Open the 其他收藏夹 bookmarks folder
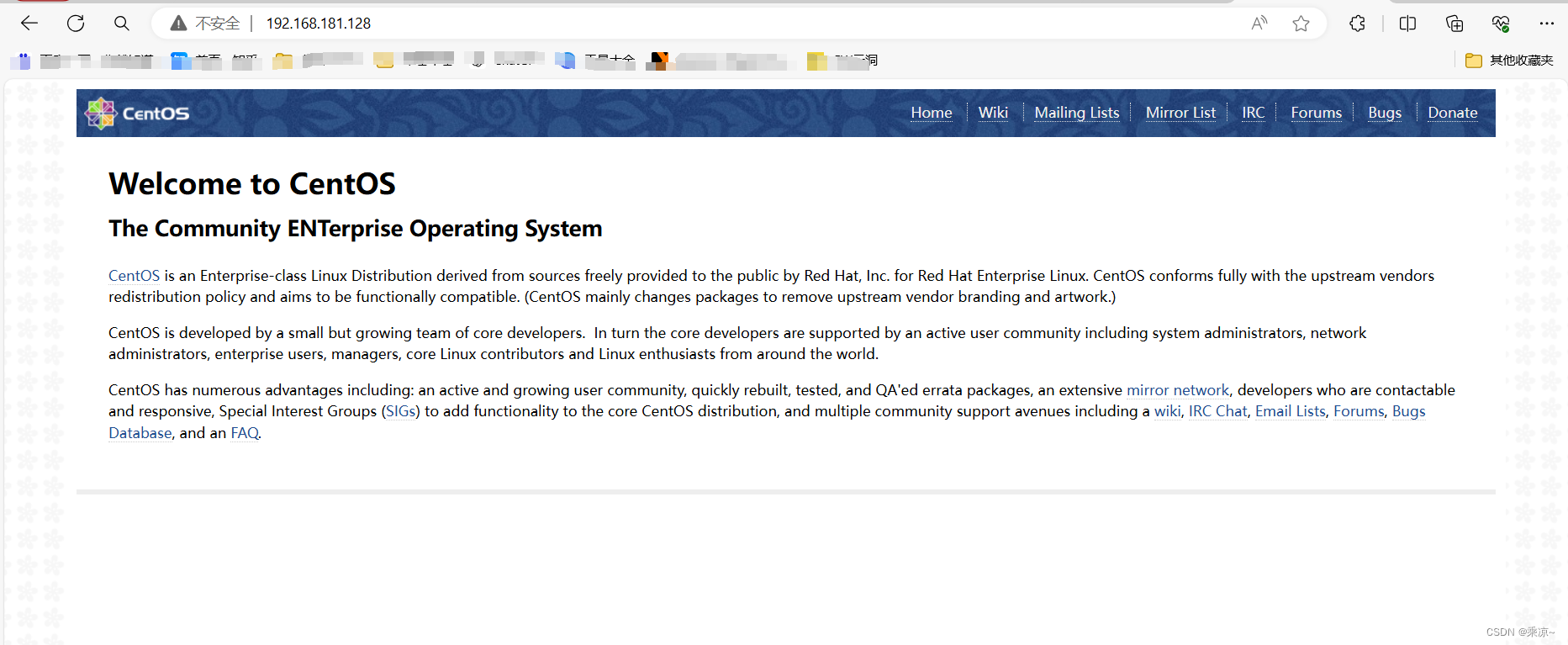 coord(1509,61)
